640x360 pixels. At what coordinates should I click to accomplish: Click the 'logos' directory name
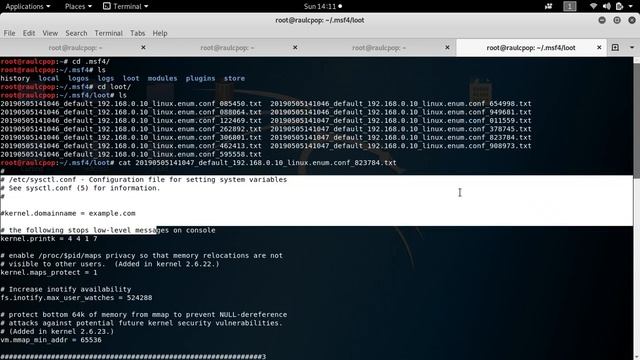[78, 78]
